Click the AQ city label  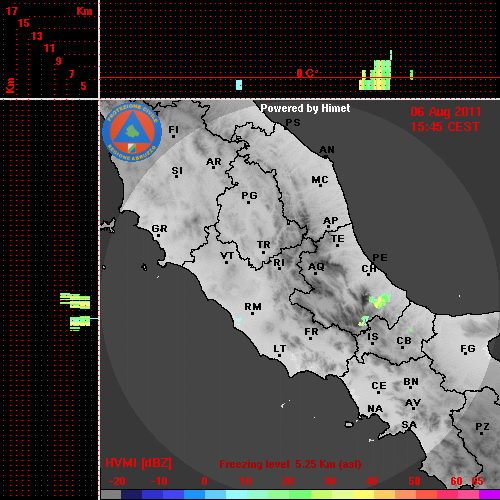click(316, 267)
